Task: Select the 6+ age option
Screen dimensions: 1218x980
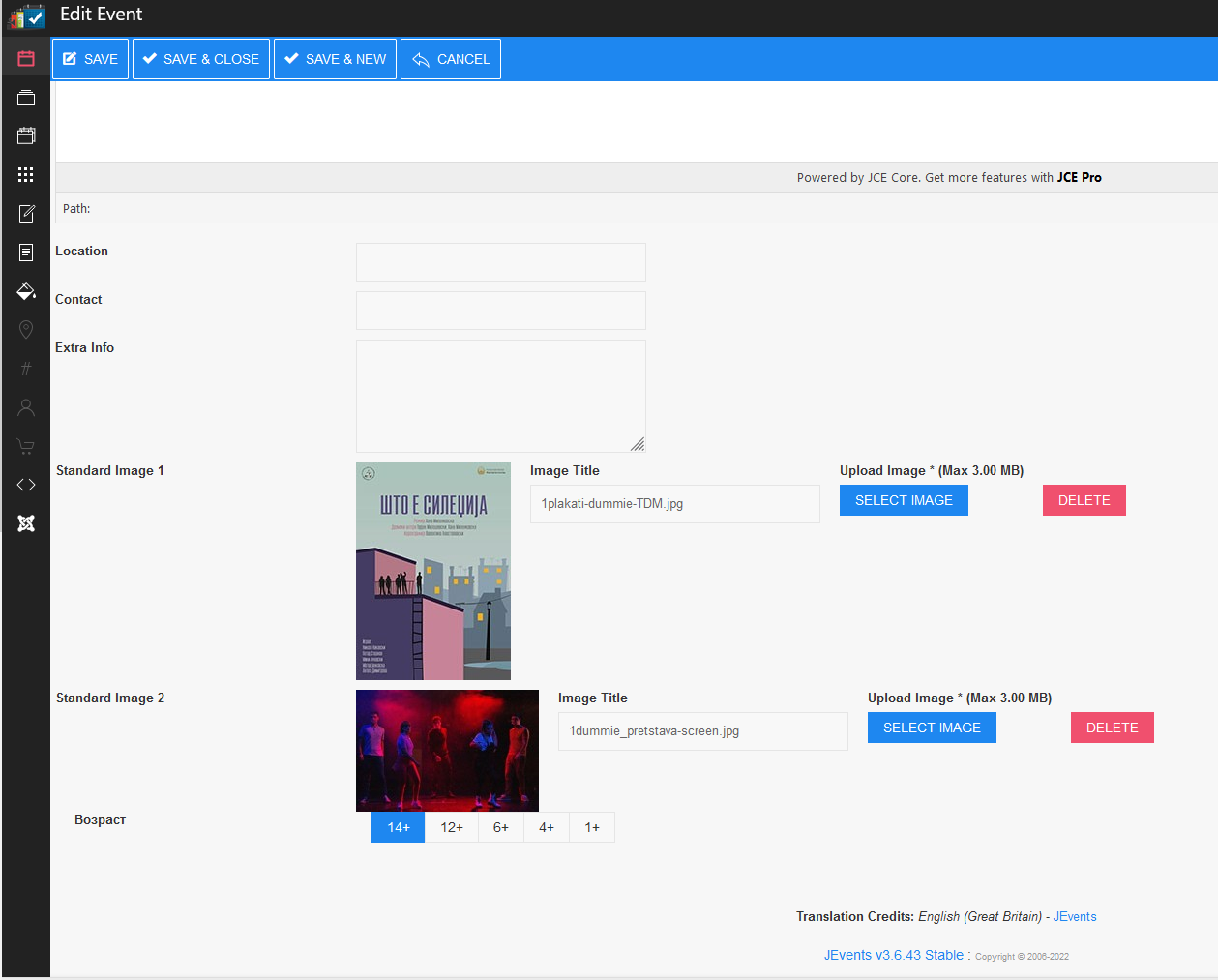Action: [501, 827]
